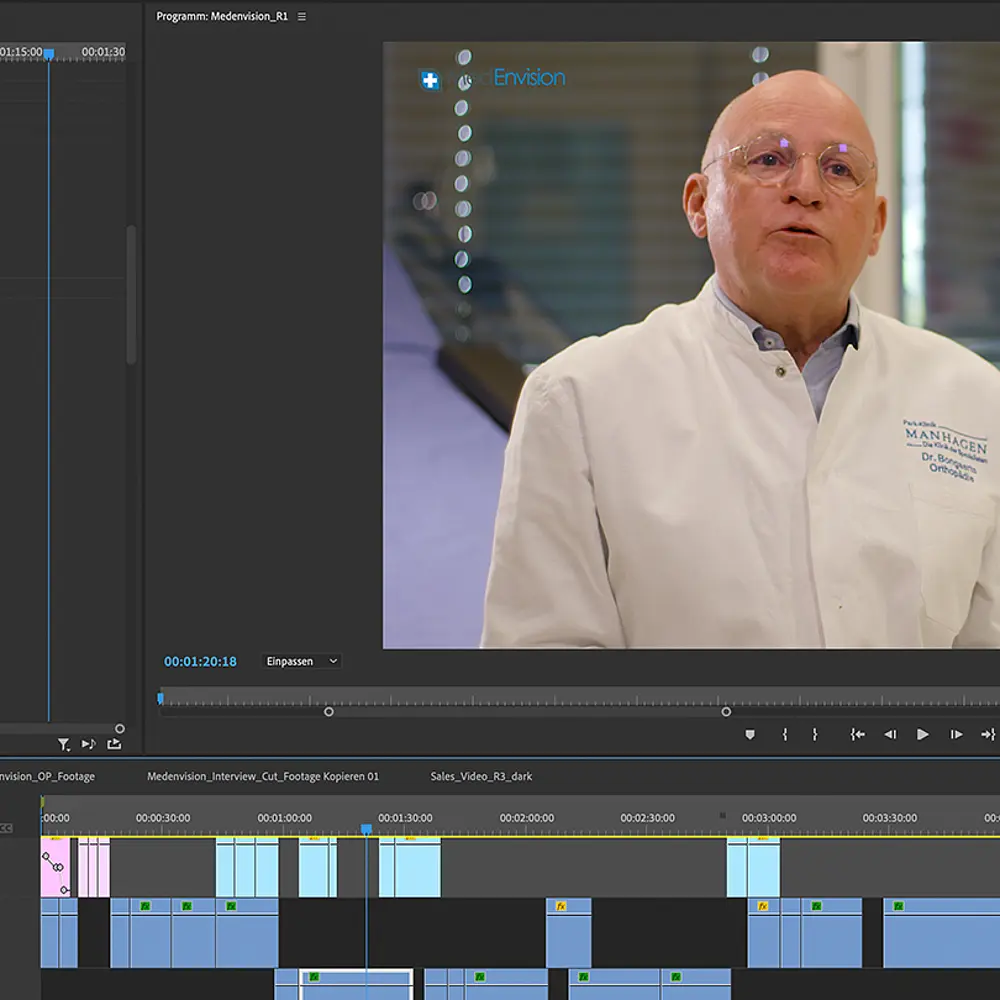Select the Mark In icon
The width and height of the screenshot is (1000, 1000).
785,733
